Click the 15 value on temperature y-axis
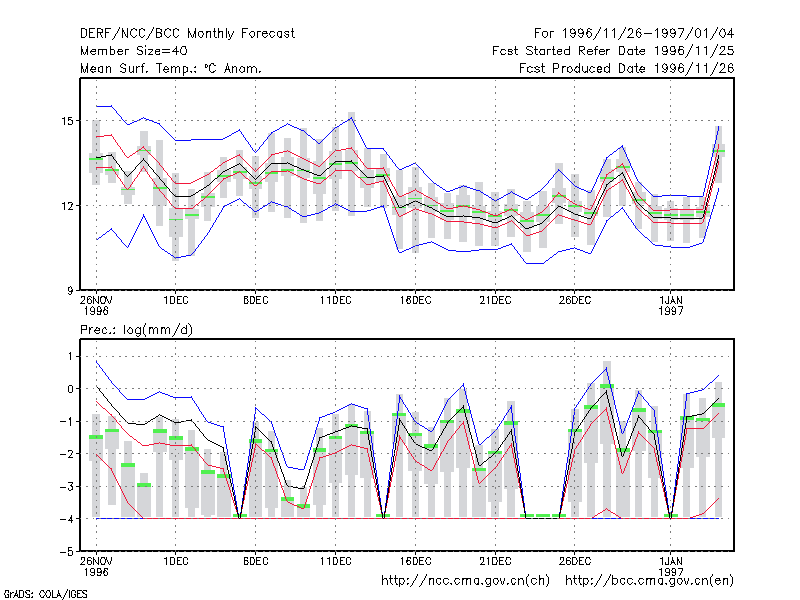This screenshot has height=600, width=800. pos(67,121)
